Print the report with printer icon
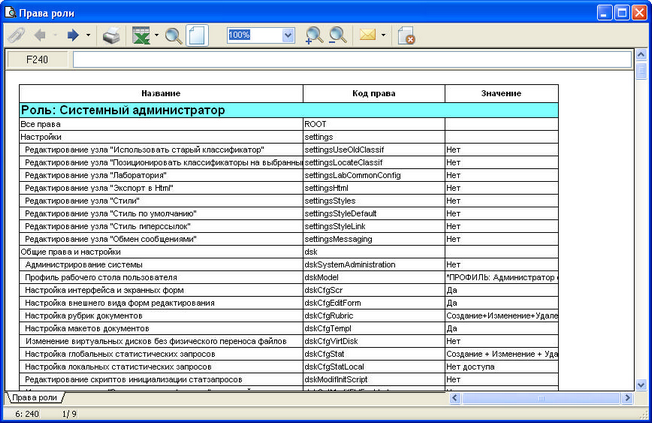652x423 pixels. click(111, 36)
